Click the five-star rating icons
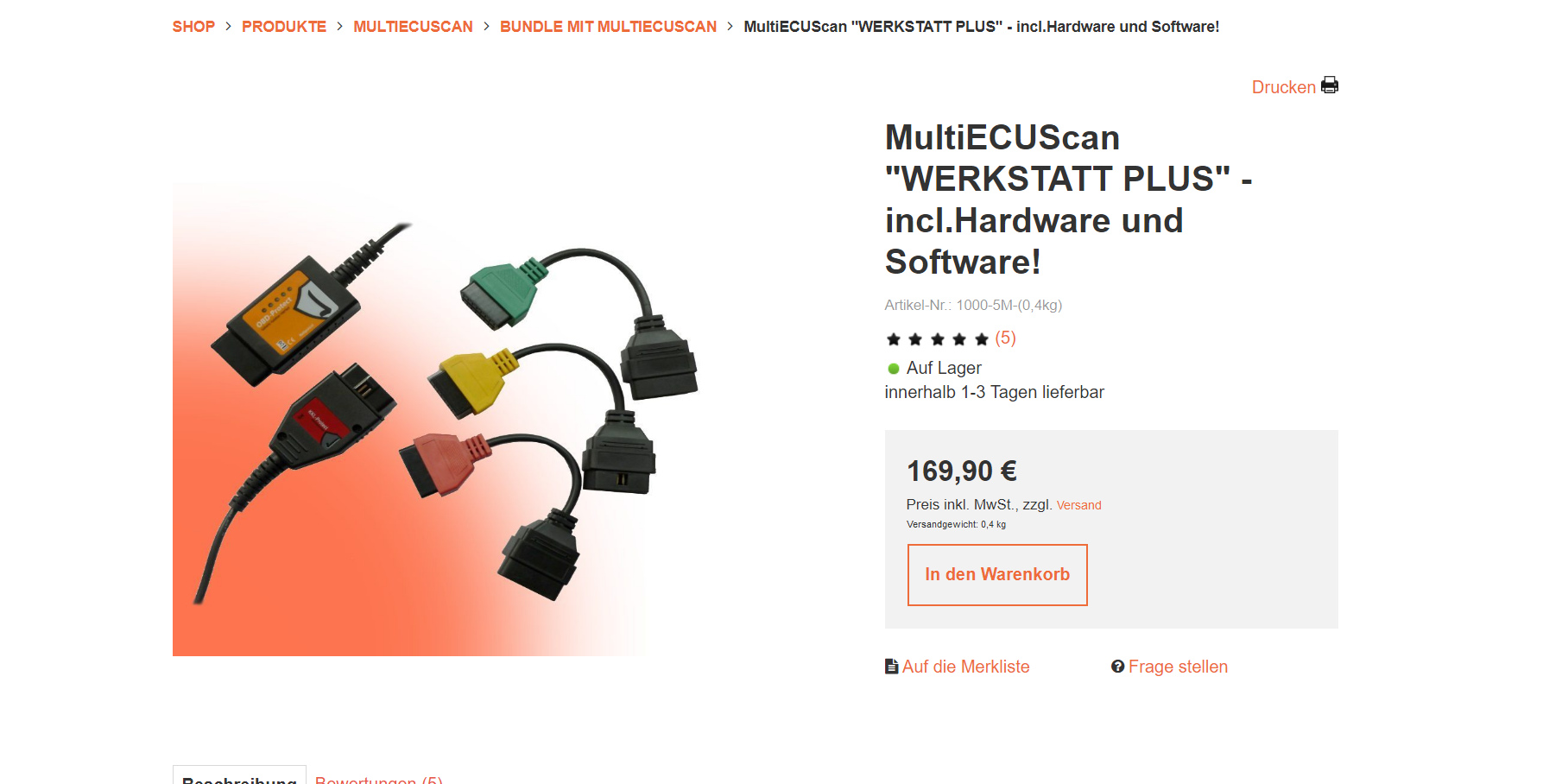The image size is (1543, 784). [937, 338]
